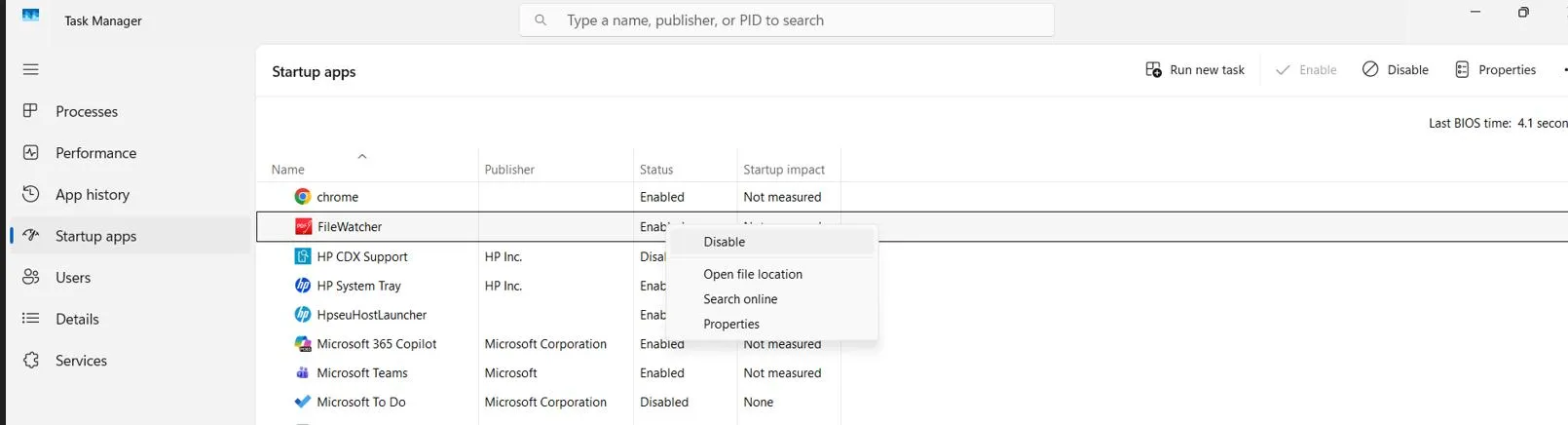The width and height of the screenshot is (1568, 425).
Task: Click the search box for name or PID
Action: click(787, 19)
